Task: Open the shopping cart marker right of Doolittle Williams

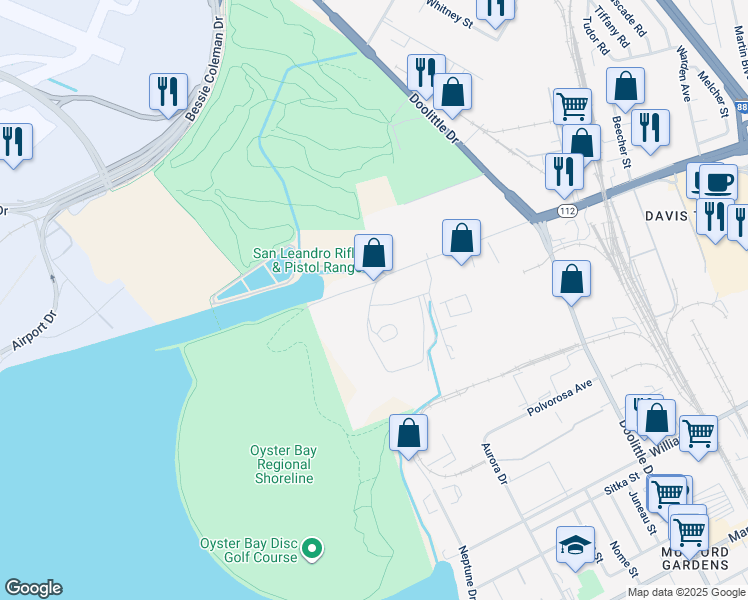Action: tap(698, 433)
